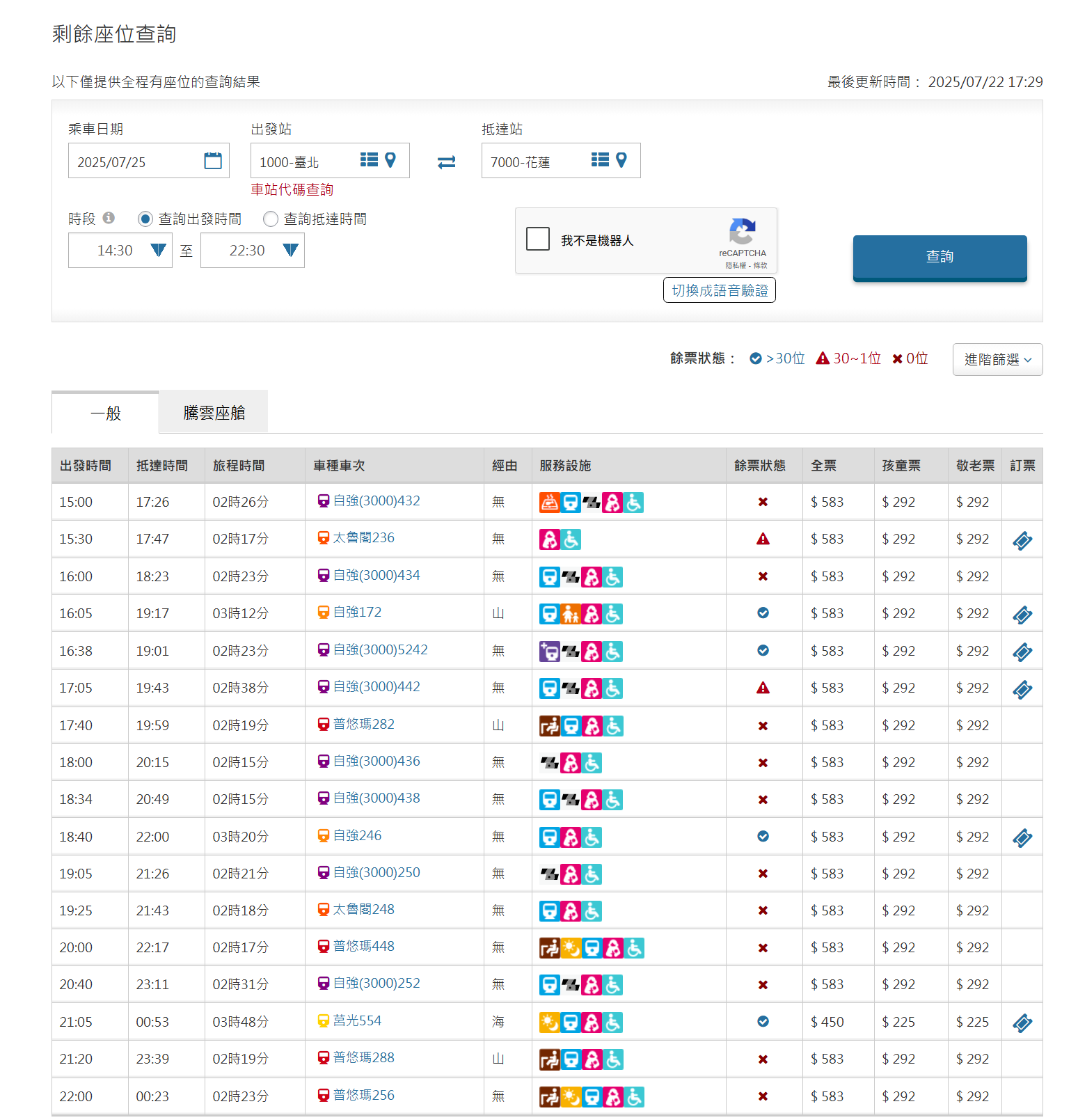Click the arrival station field 7000-花蓮
This screenshot has height=1120, width=1078.
(561, 161)
